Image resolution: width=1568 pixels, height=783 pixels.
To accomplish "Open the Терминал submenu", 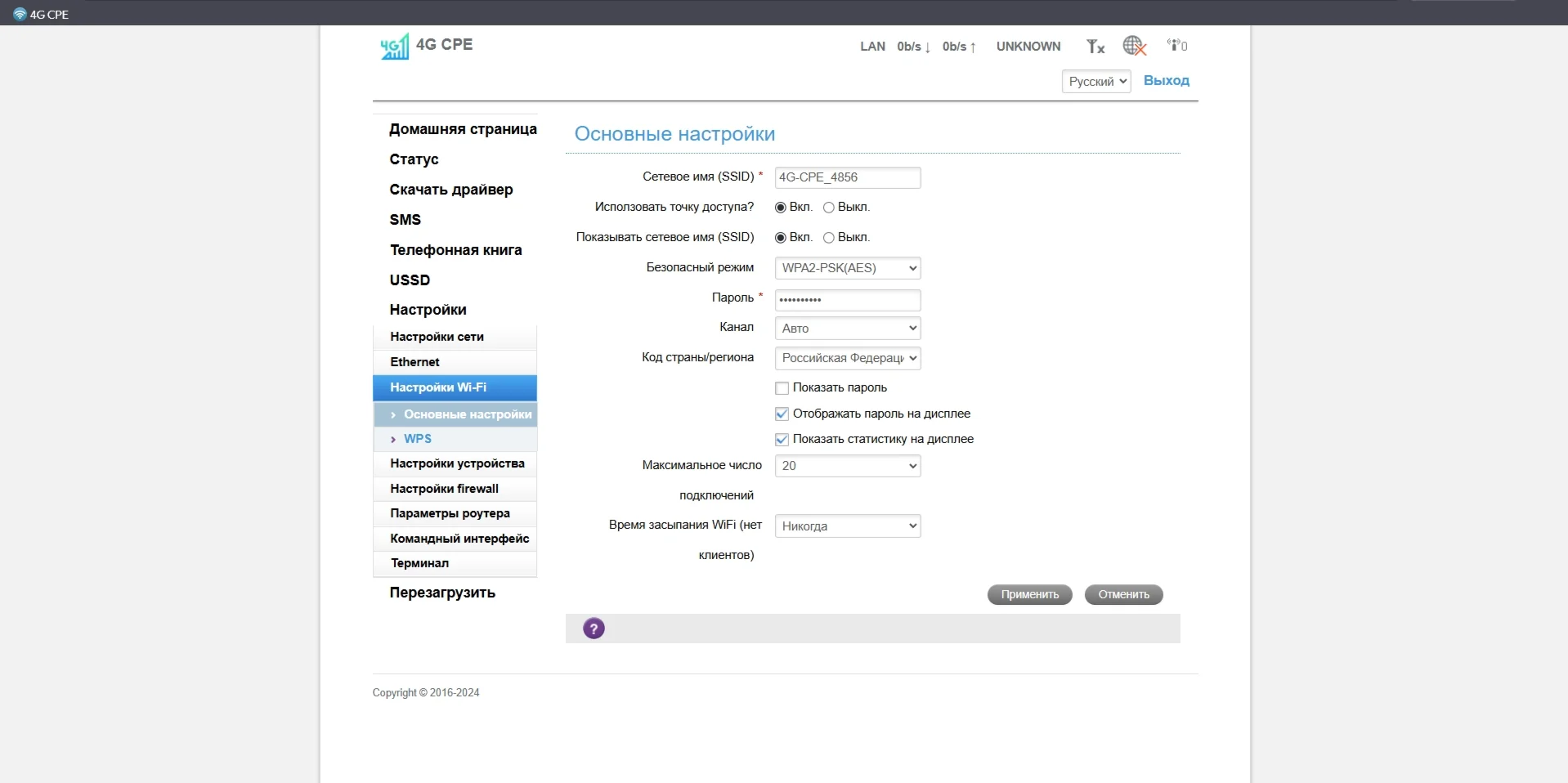I will pos(455,563).
